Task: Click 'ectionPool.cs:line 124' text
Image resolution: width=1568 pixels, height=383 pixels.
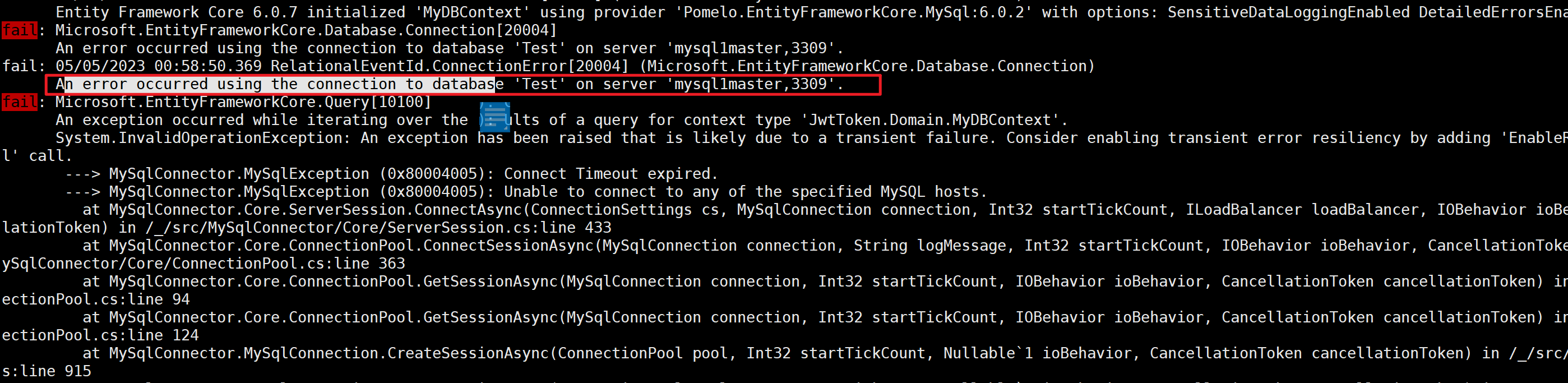Action: click(100, 335)
